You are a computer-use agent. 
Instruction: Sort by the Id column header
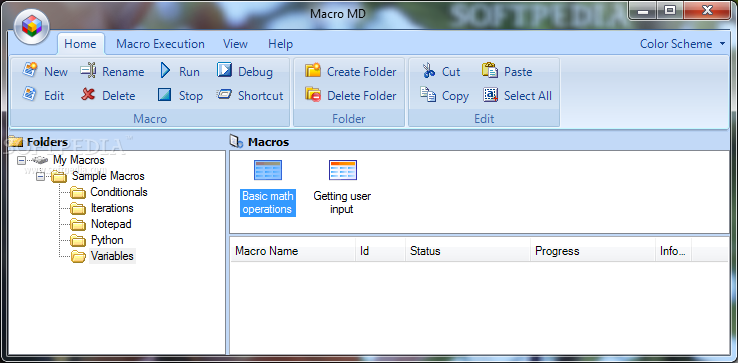click(380, 251)
